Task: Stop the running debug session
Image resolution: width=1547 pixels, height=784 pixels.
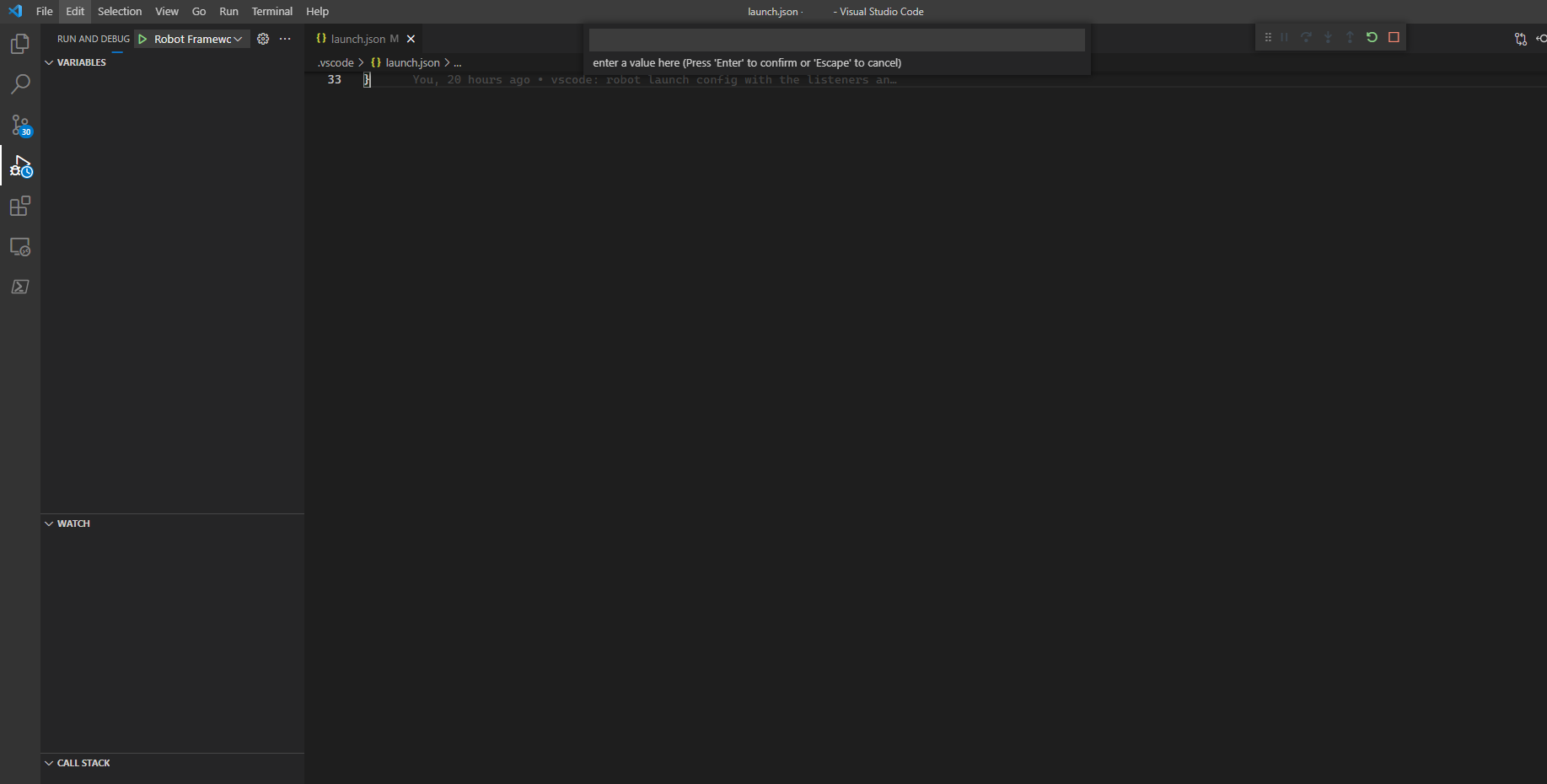Action: 1394,37
